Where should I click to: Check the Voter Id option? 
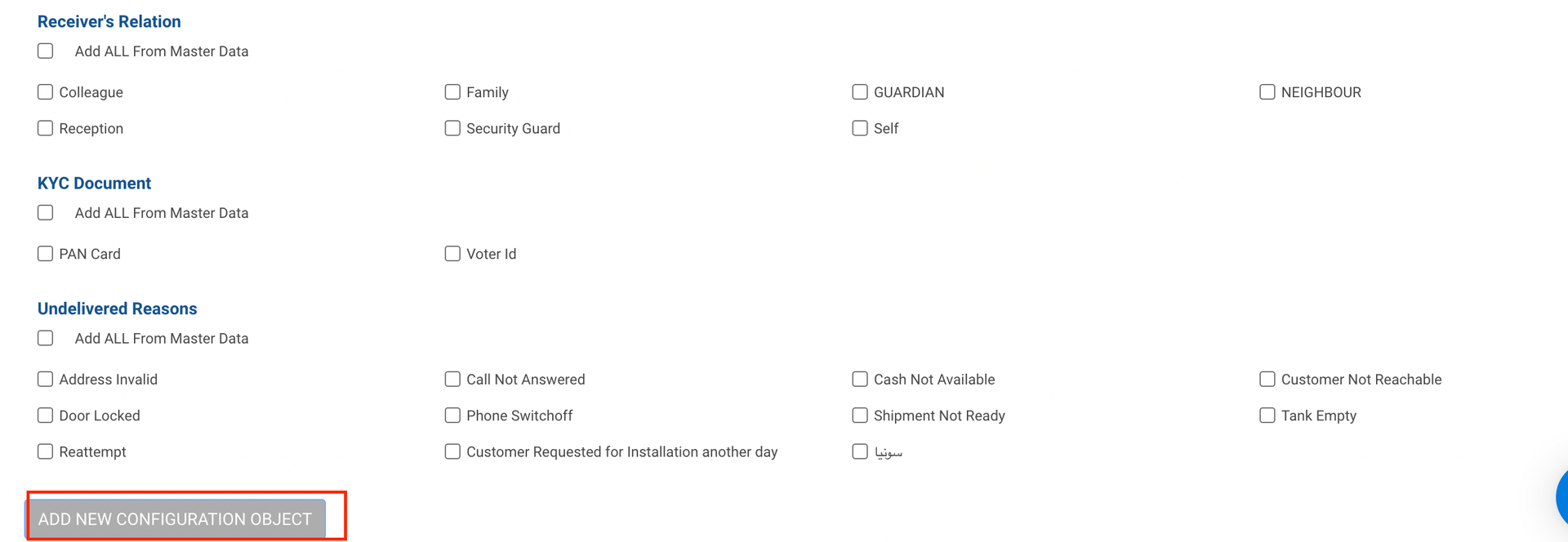tap(452, 254)
